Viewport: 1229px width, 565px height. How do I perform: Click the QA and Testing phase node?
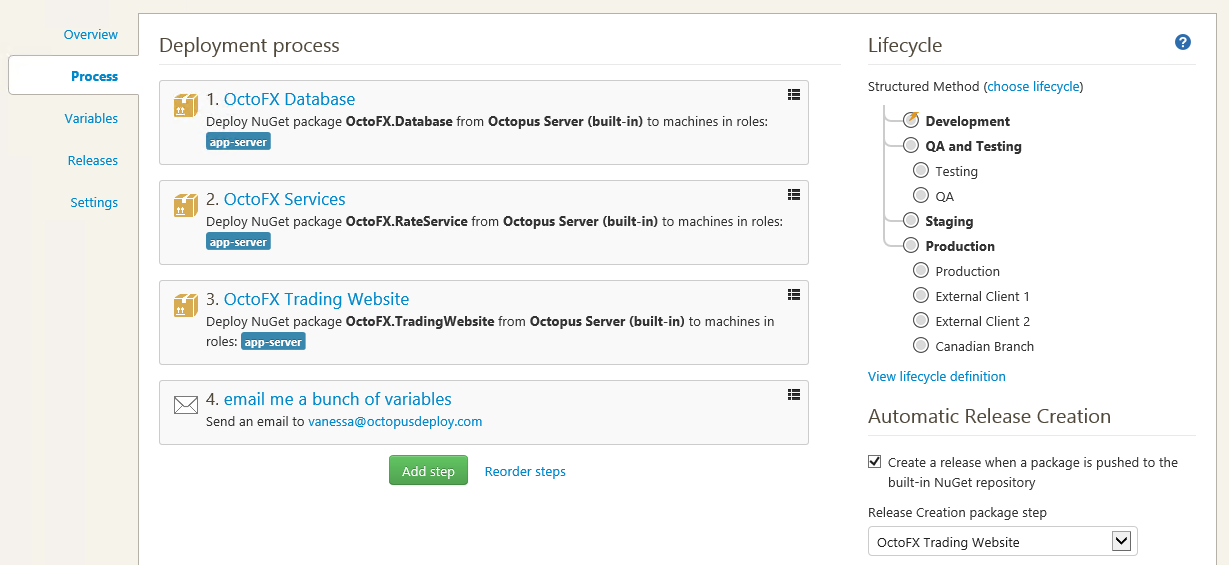click(910, 146)
